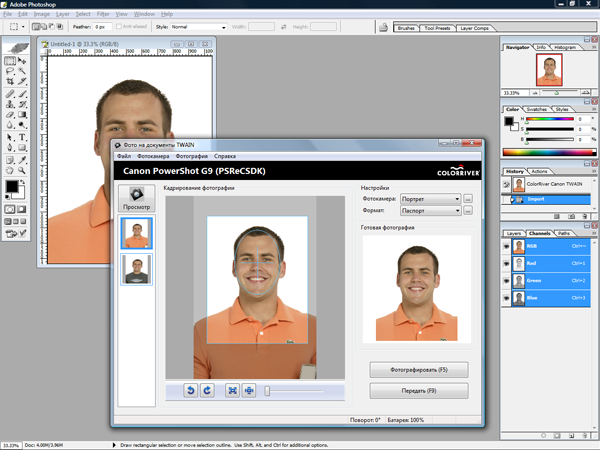Click the hue H slider in Color panel
The width and height of the screenshot is (600, 450).
[x=550, y=119]
